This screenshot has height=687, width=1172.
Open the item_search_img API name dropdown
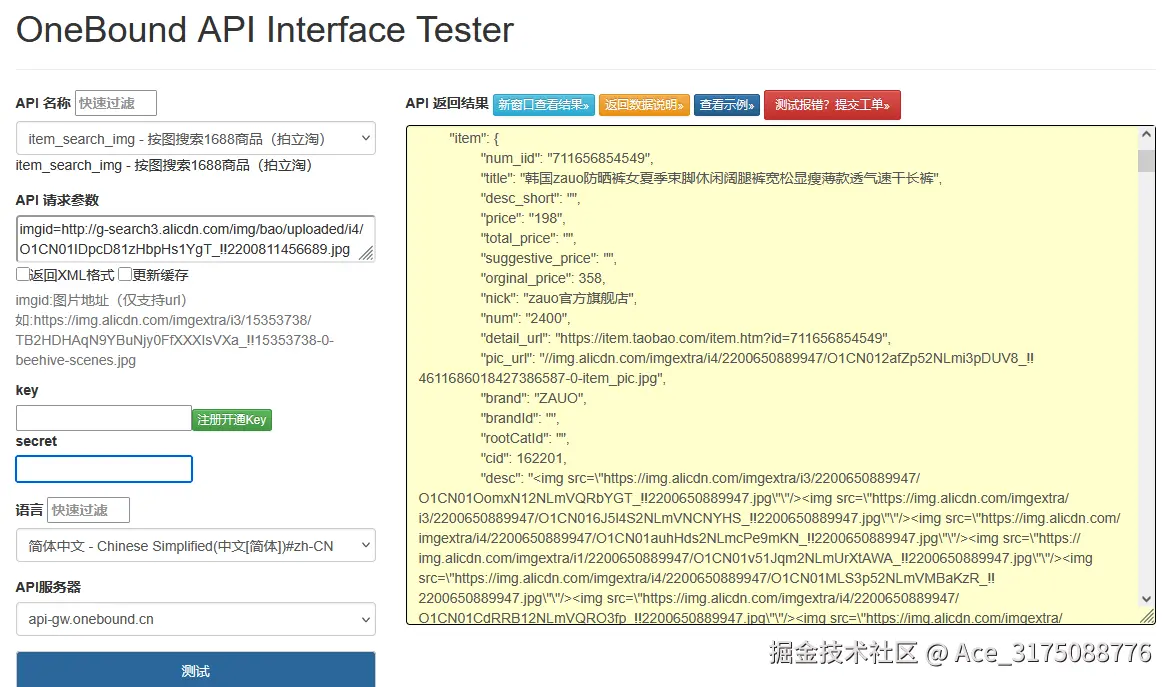pyautogui.click(x=195, y=138)
